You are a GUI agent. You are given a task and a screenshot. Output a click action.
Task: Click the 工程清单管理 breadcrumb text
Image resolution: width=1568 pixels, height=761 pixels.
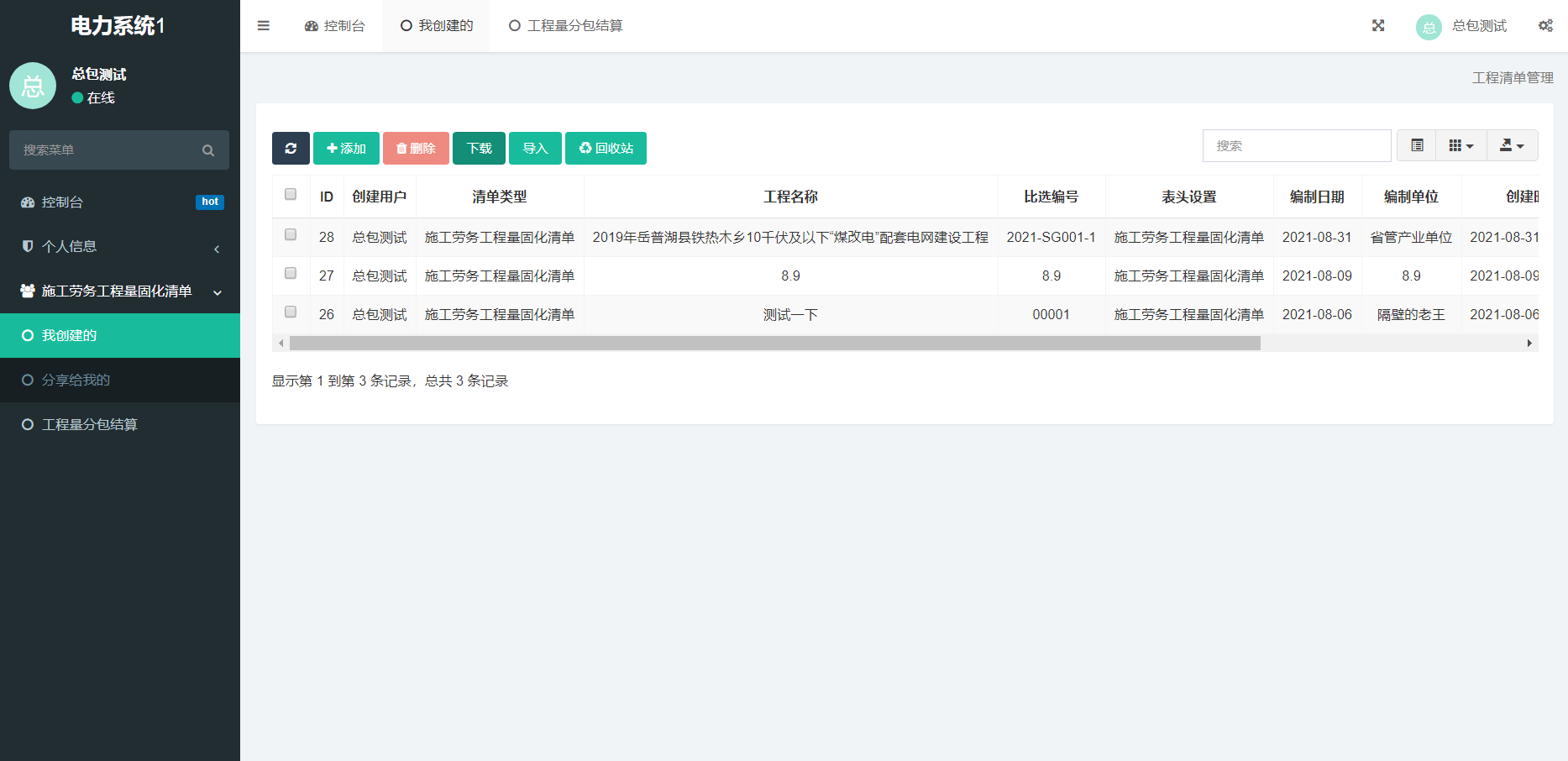coord(1513,77)
